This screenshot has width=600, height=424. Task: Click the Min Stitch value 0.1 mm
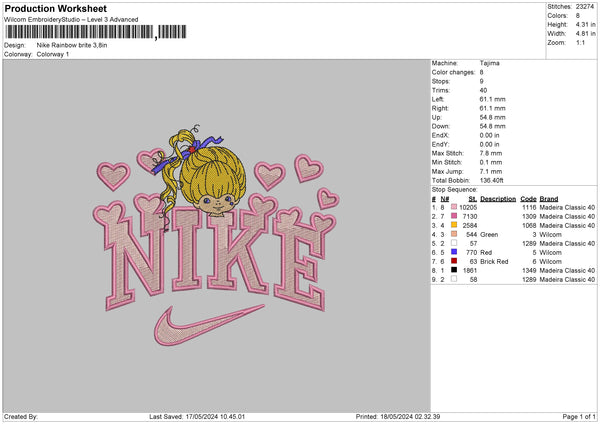coord(491,162)
